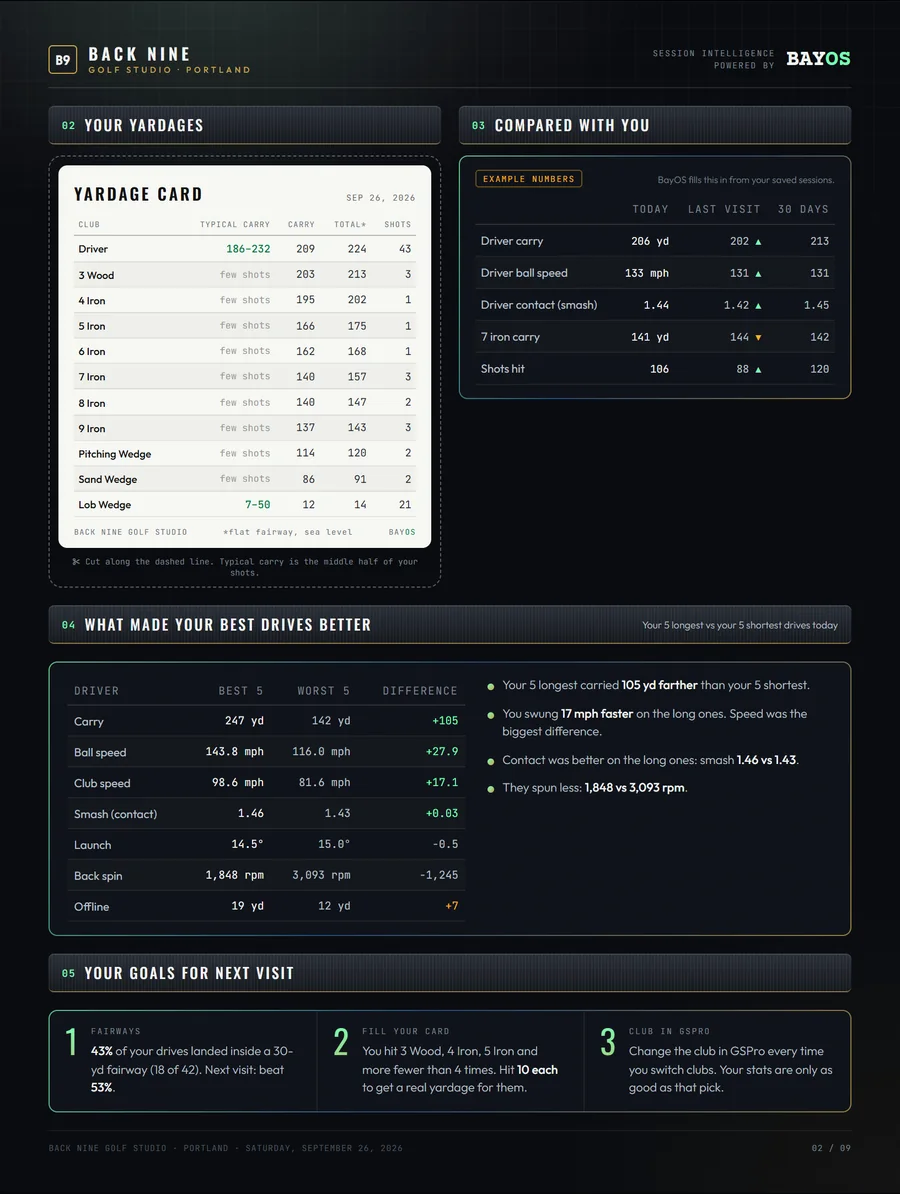
Task: Click the BAYOS logo in the header
Action: (818, 59)
